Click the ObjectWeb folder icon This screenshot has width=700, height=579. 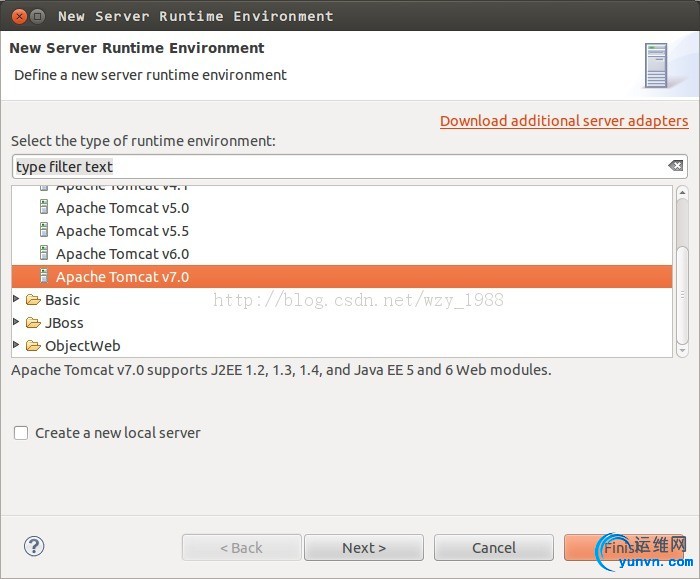point(33,346)
